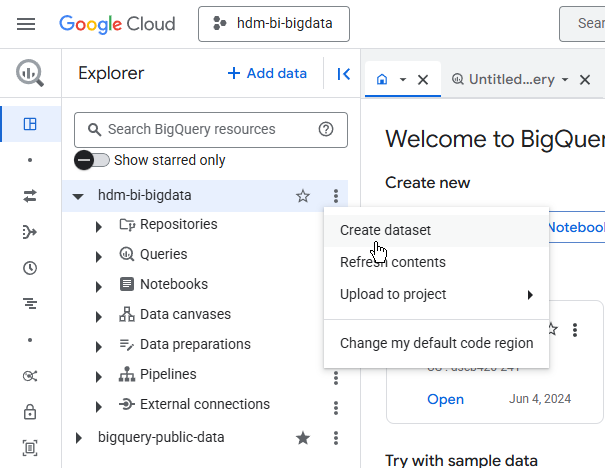
Task: Select the bigquery-public-data project label
Action: (x=161, y=437)
